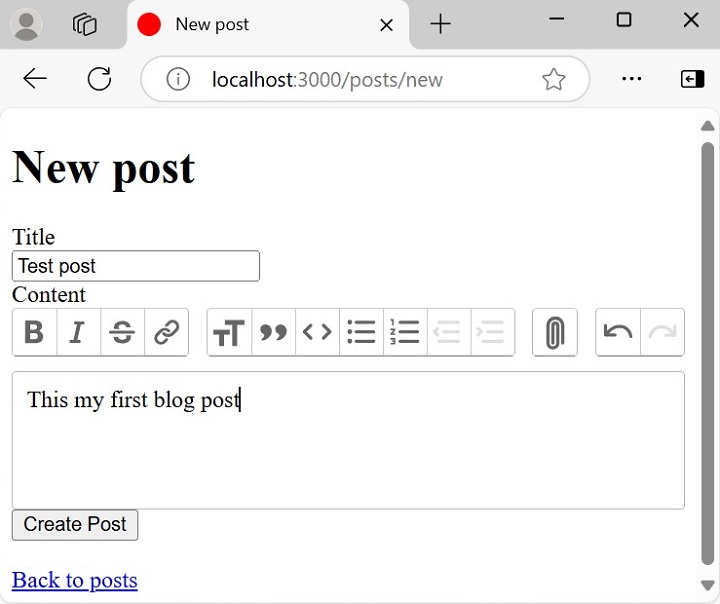720x604 pixels.
Task: Attach files with the paperclip icon
Action: tap(554, 333)
